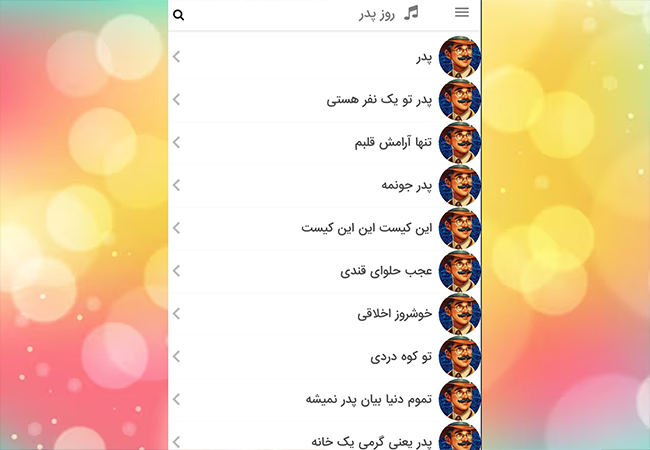Click the search magnifier icon

click(178, 15)
